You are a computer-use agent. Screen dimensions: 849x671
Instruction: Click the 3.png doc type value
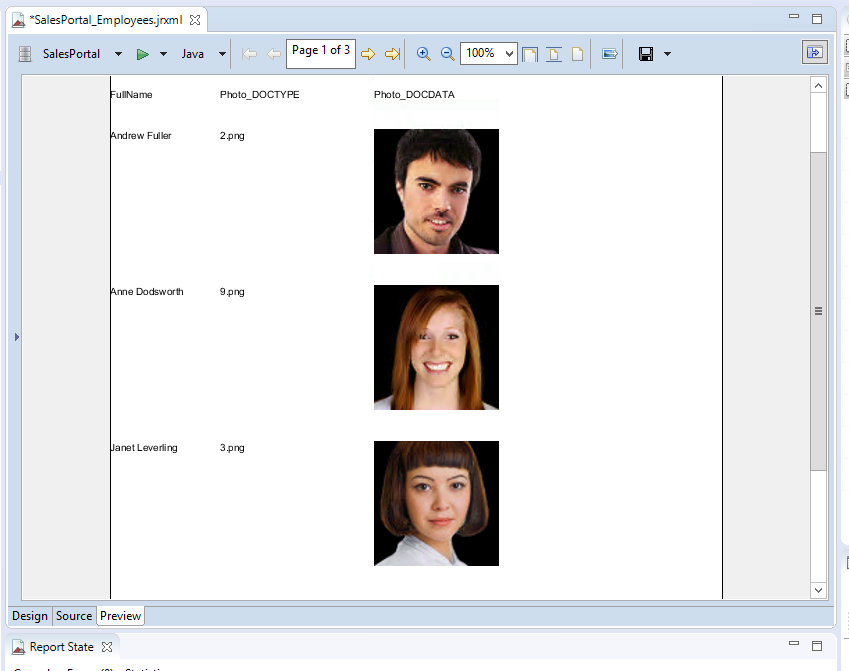232,448
